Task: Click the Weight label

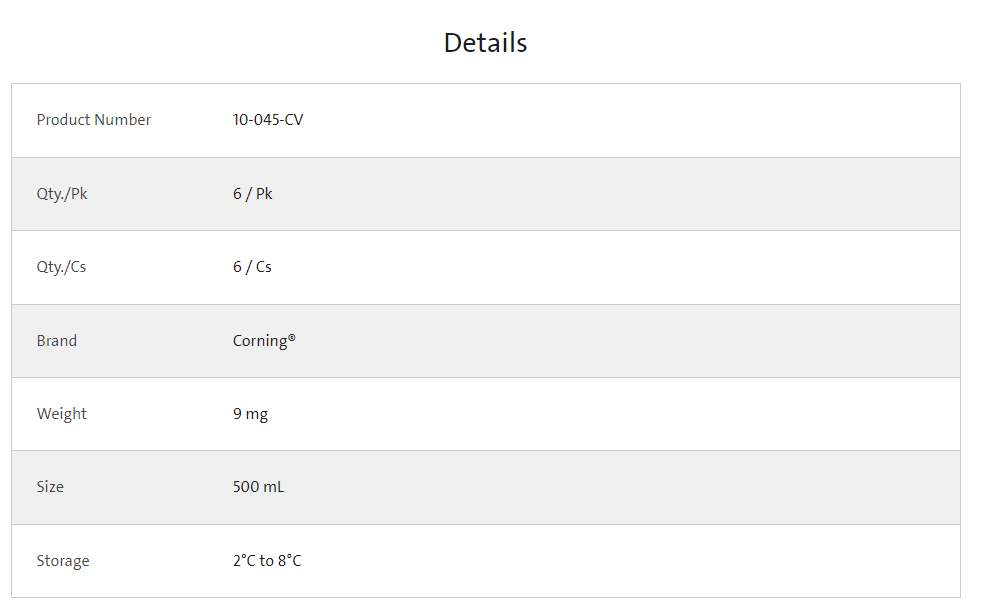Action: (x=62, y=414)
